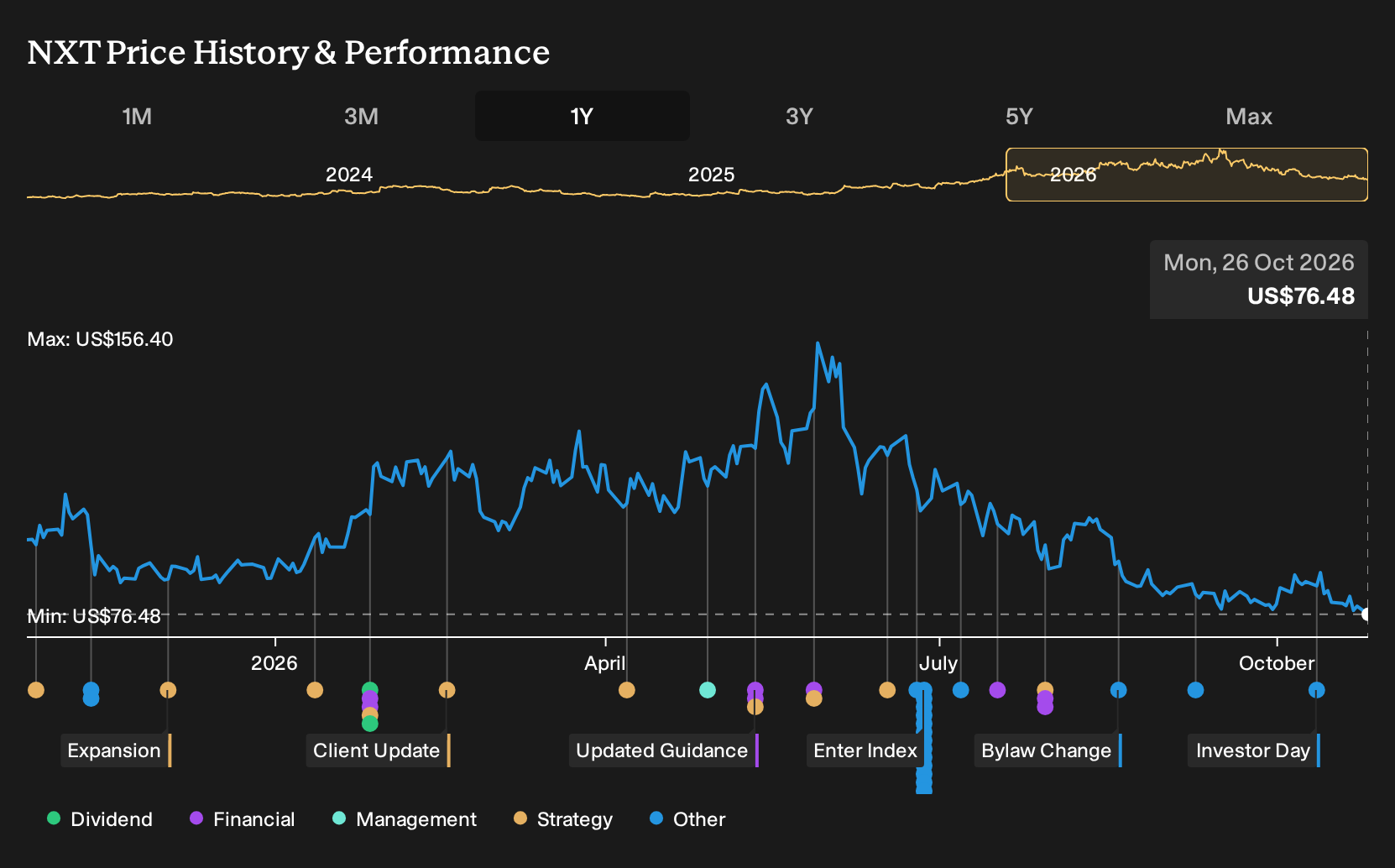
Task: Open the Client Update event label
Action: (x=378, y=750)
